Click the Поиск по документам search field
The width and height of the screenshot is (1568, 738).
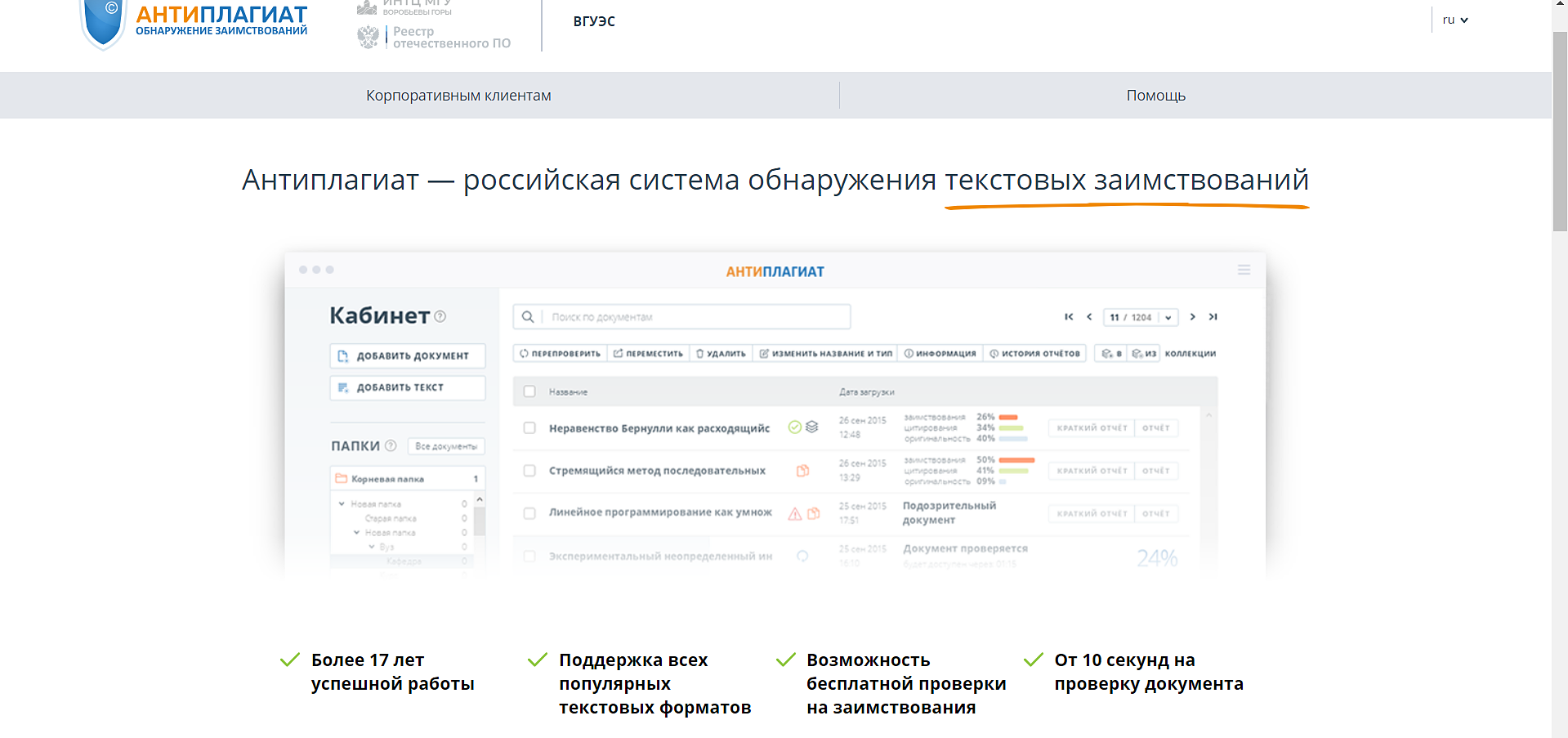tap(681, 316)
